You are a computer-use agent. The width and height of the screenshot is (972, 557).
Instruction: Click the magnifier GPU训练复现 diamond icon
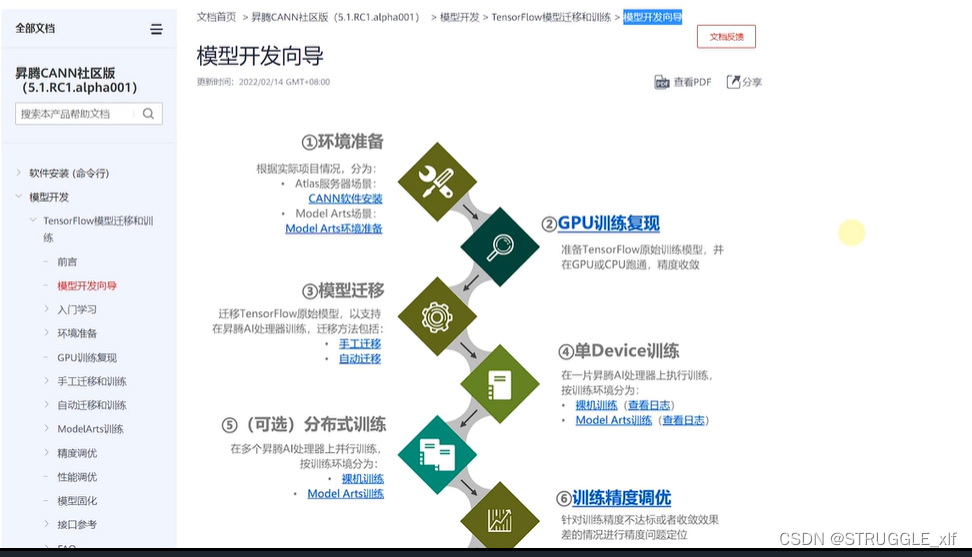click(500, 247)
